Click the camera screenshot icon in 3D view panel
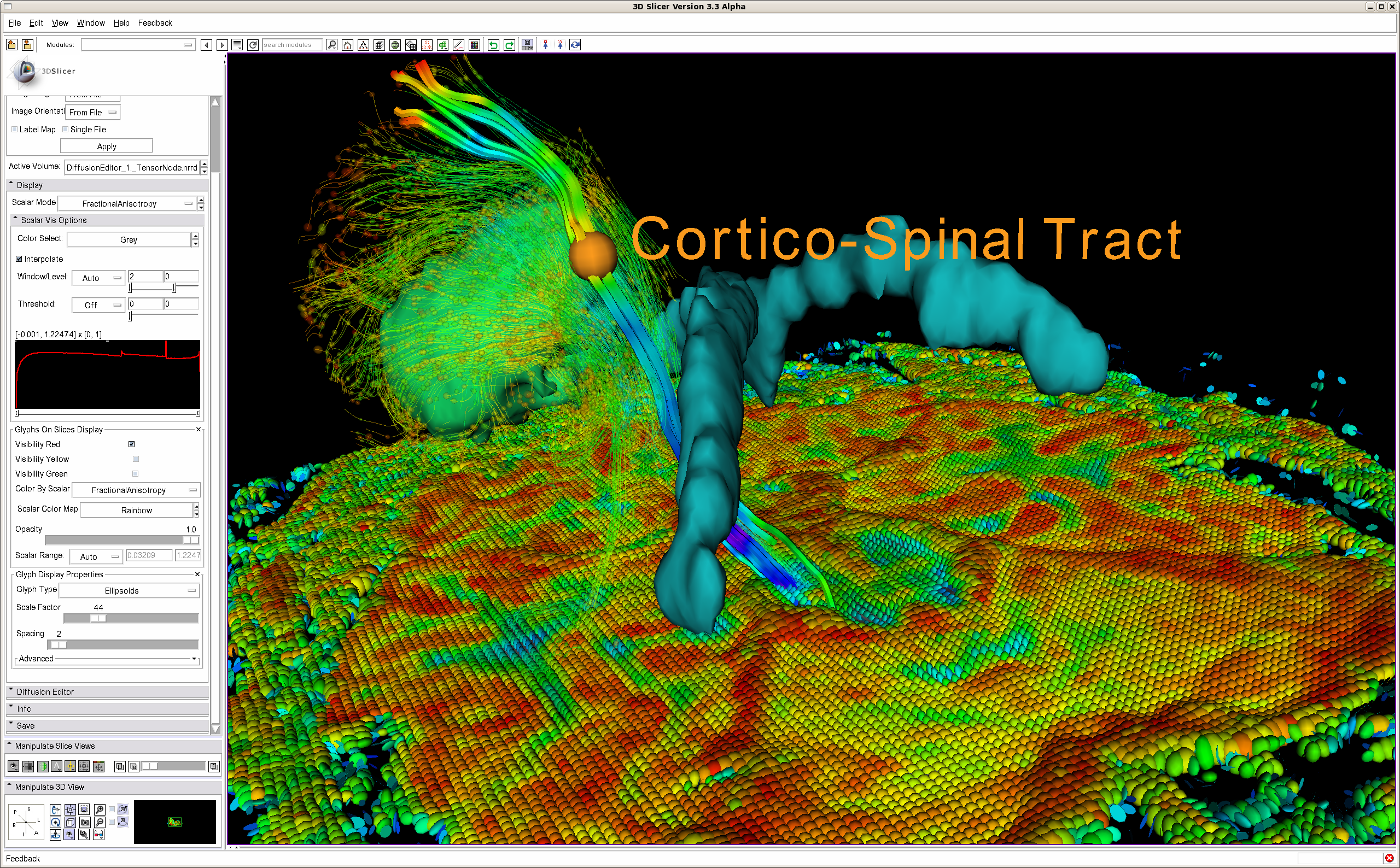Image resolution: width=1400 pixels, height=868 pixels. tap(85, 823)
